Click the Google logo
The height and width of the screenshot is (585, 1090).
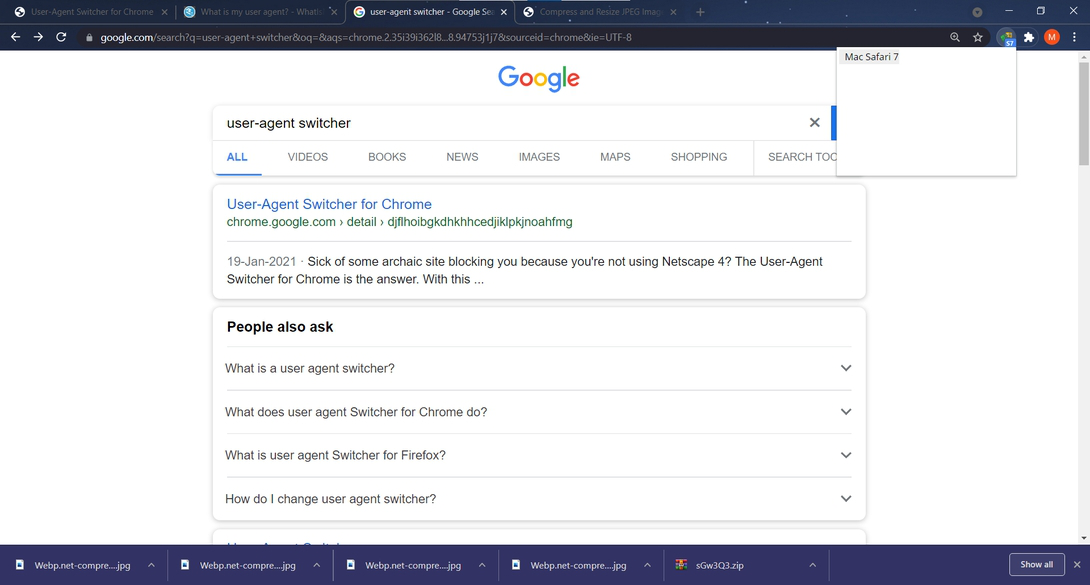point(539,78)
